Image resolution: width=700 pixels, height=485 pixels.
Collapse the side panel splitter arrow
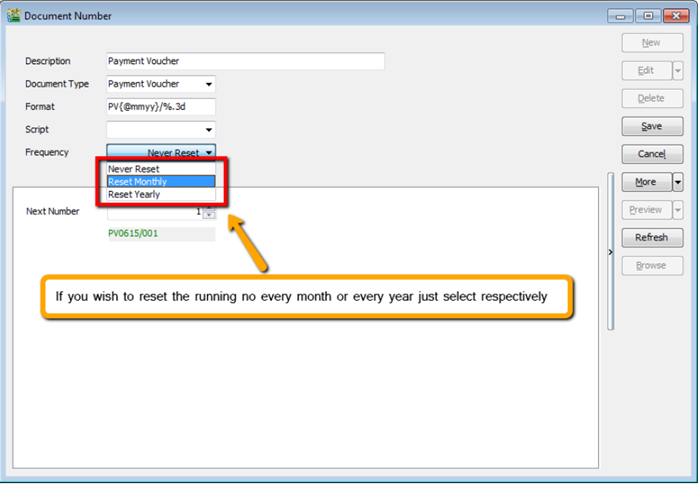point(610,253)
